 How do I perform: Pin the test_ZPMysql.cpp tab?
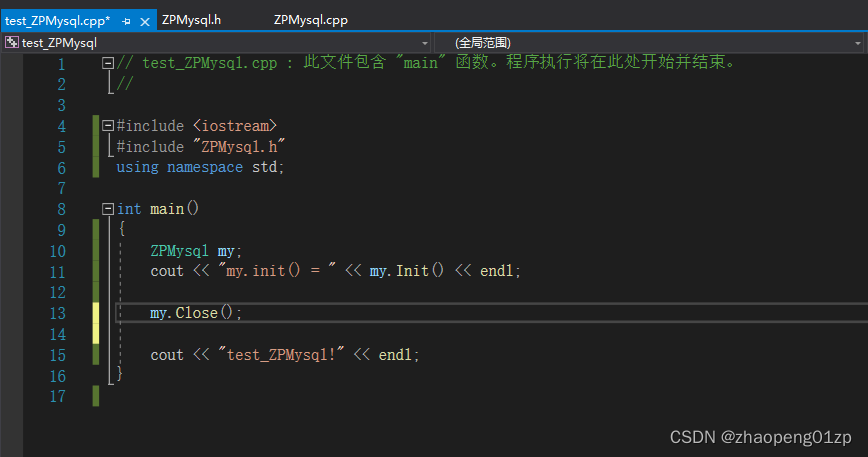coord(126,22)
